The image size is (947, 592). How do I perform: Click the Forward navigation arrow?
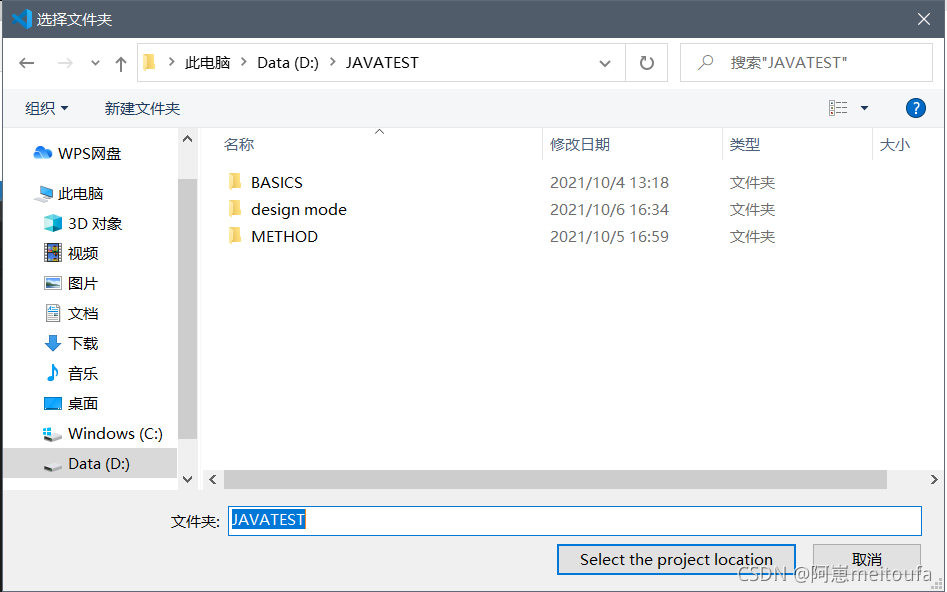(x=65, y=63)
